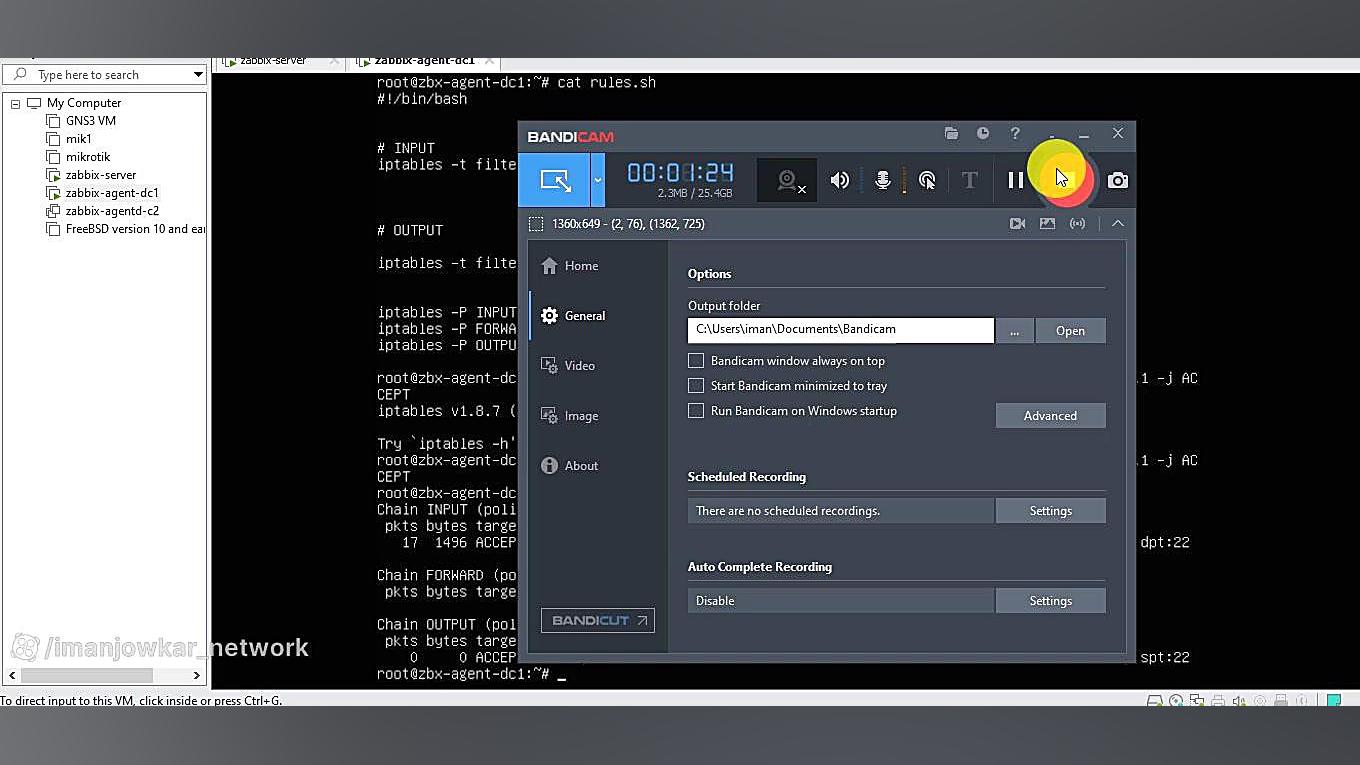
Task: Click the printer status icon in VMware
Action: click(1218, 701)
